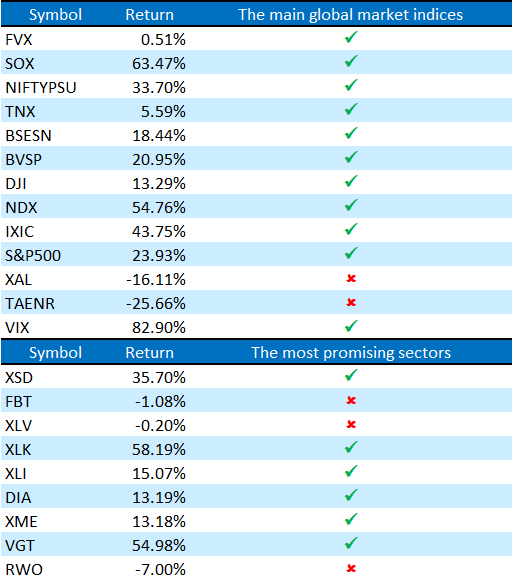Click the green checkmark in the FVX row
Image resolution: width=513 pixels, height=578 pixels.
click(351, 37)
